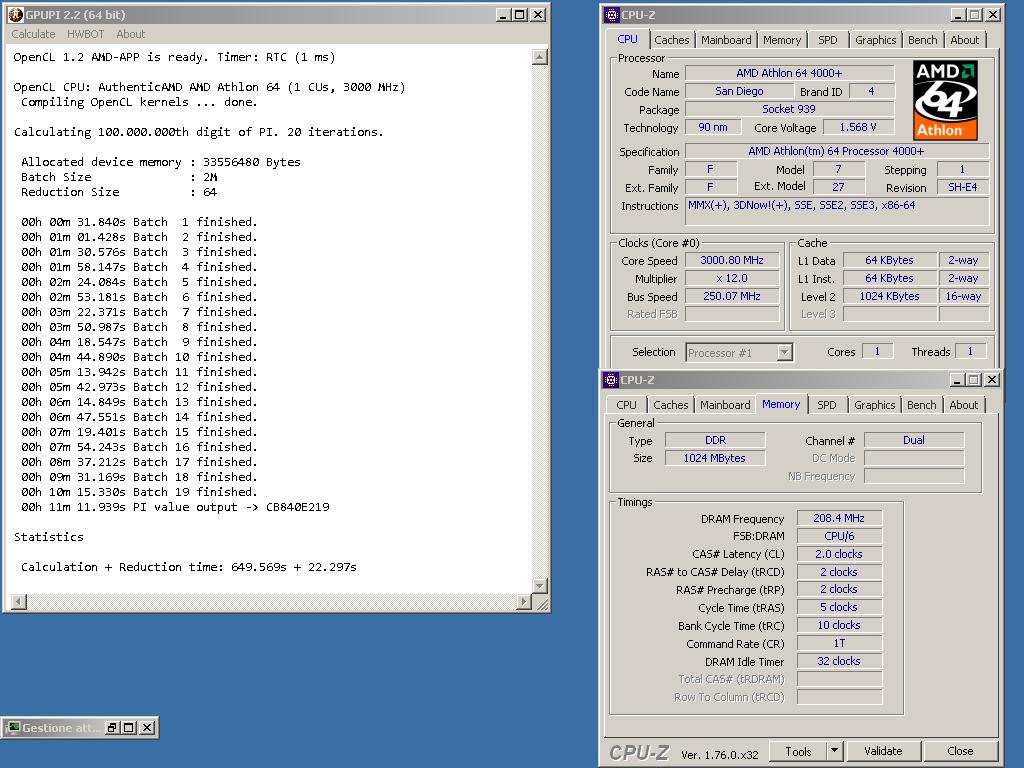Click GPUPI horizontal scrollbar left arrow
Screen dimensions: 1024x768
pyautogui.click(x=20, y=601)
